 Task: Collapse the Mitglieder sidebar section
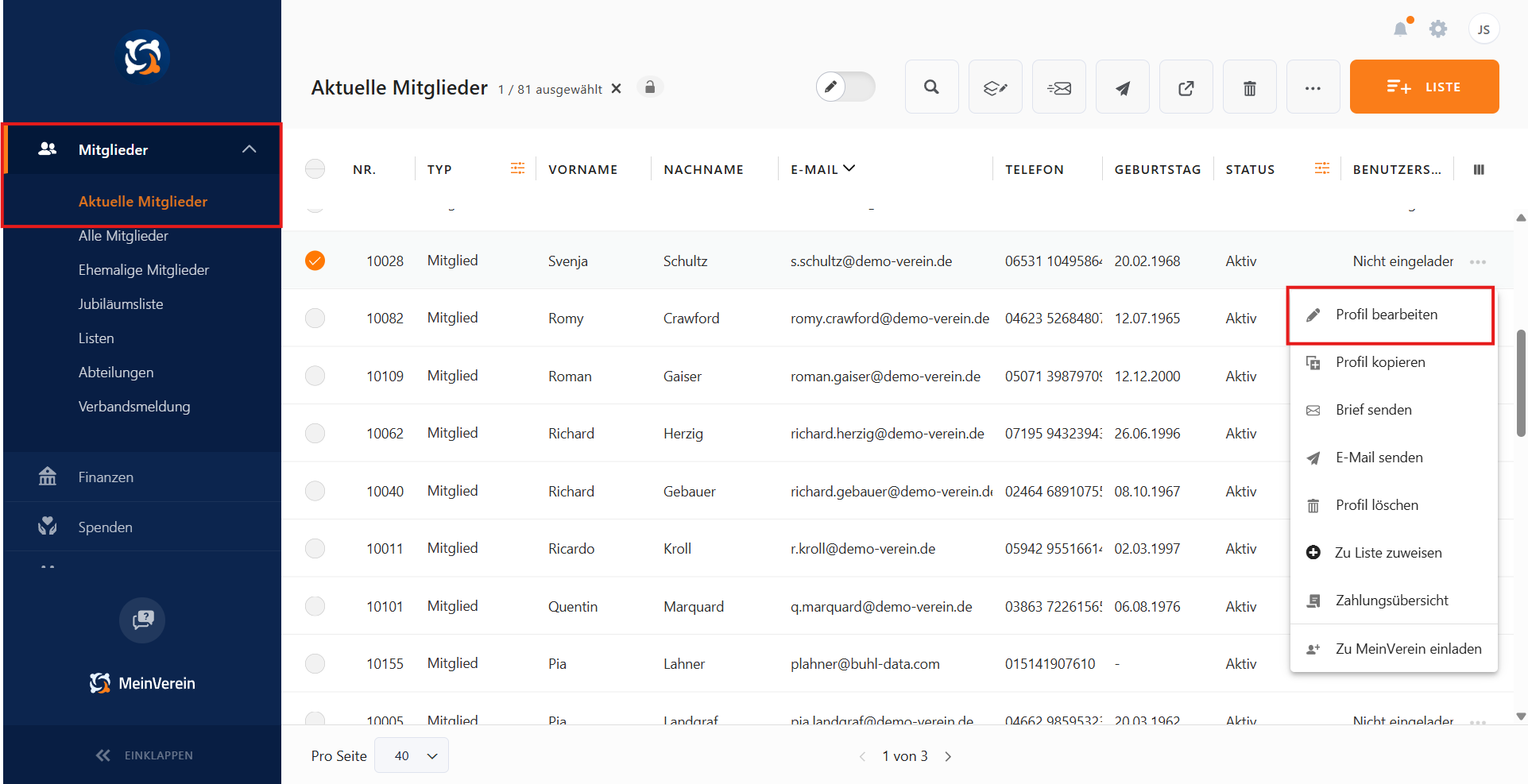tap(249, 149)
